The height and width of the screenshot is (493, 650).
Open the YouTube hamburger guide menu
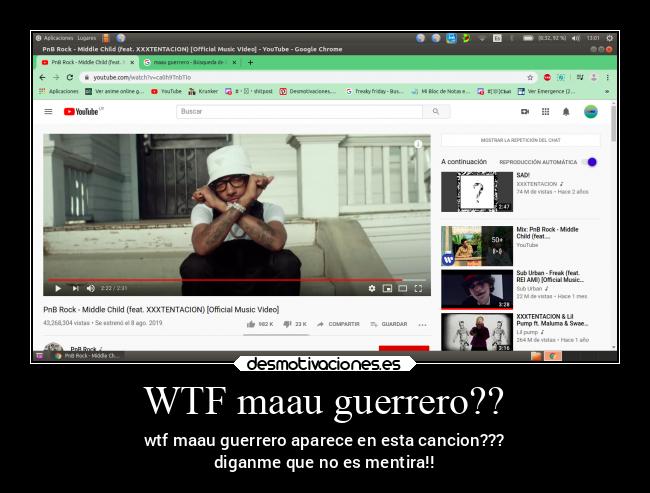coord(48,112)
